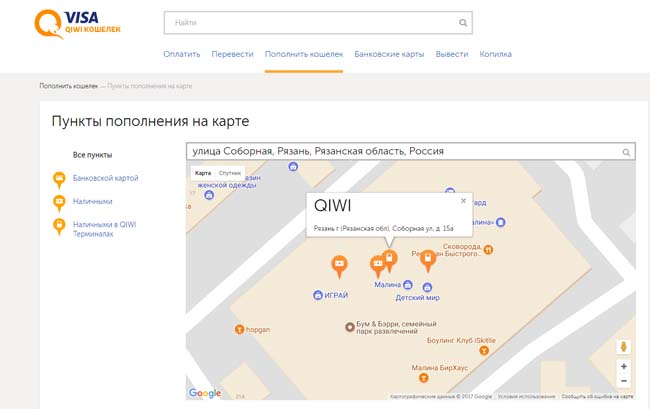This screenshot has width=650, height=409.
Task: Open the Оплатить menu item
Action: click(x=182, y=54)
